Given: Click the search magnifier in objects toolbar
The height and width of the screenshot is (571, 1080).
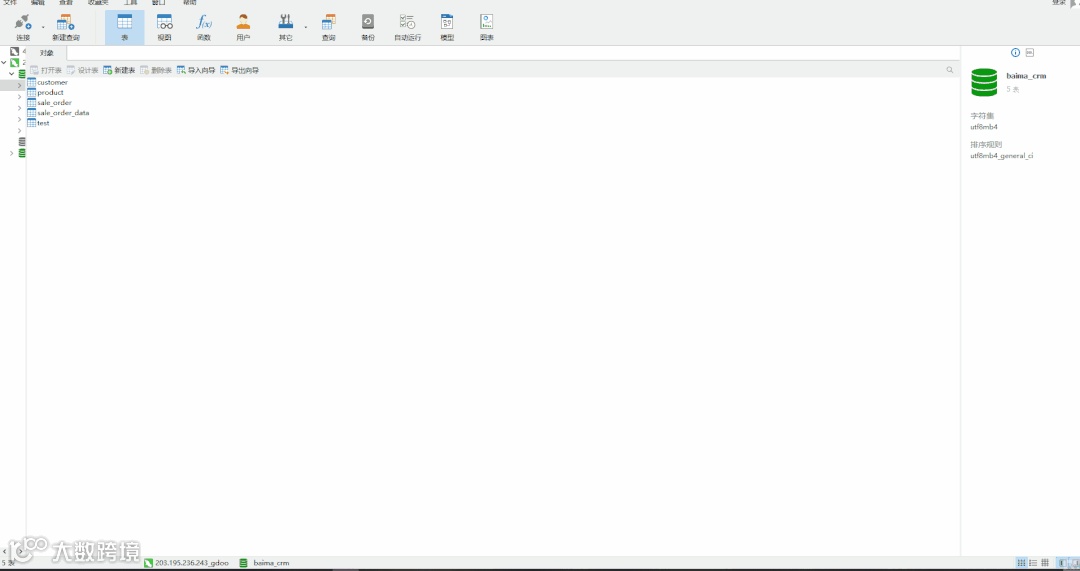Looking at the screenshot, I should coord(950,70).
